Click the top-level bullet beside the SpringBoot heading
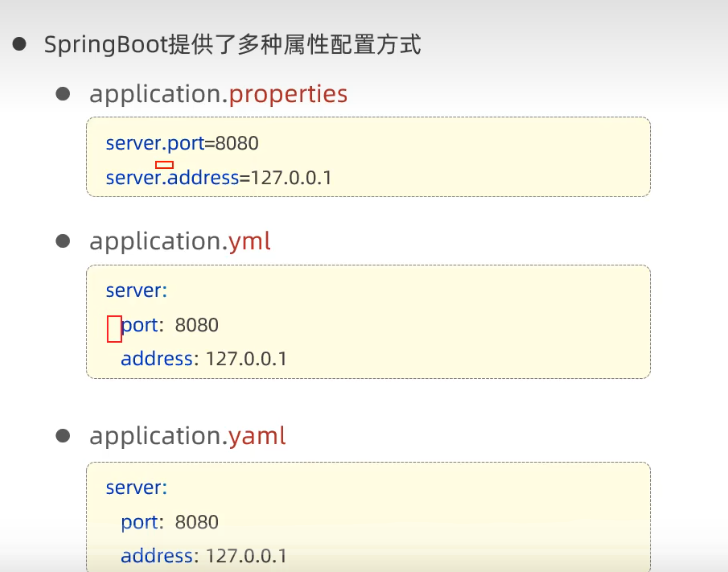 18,45
